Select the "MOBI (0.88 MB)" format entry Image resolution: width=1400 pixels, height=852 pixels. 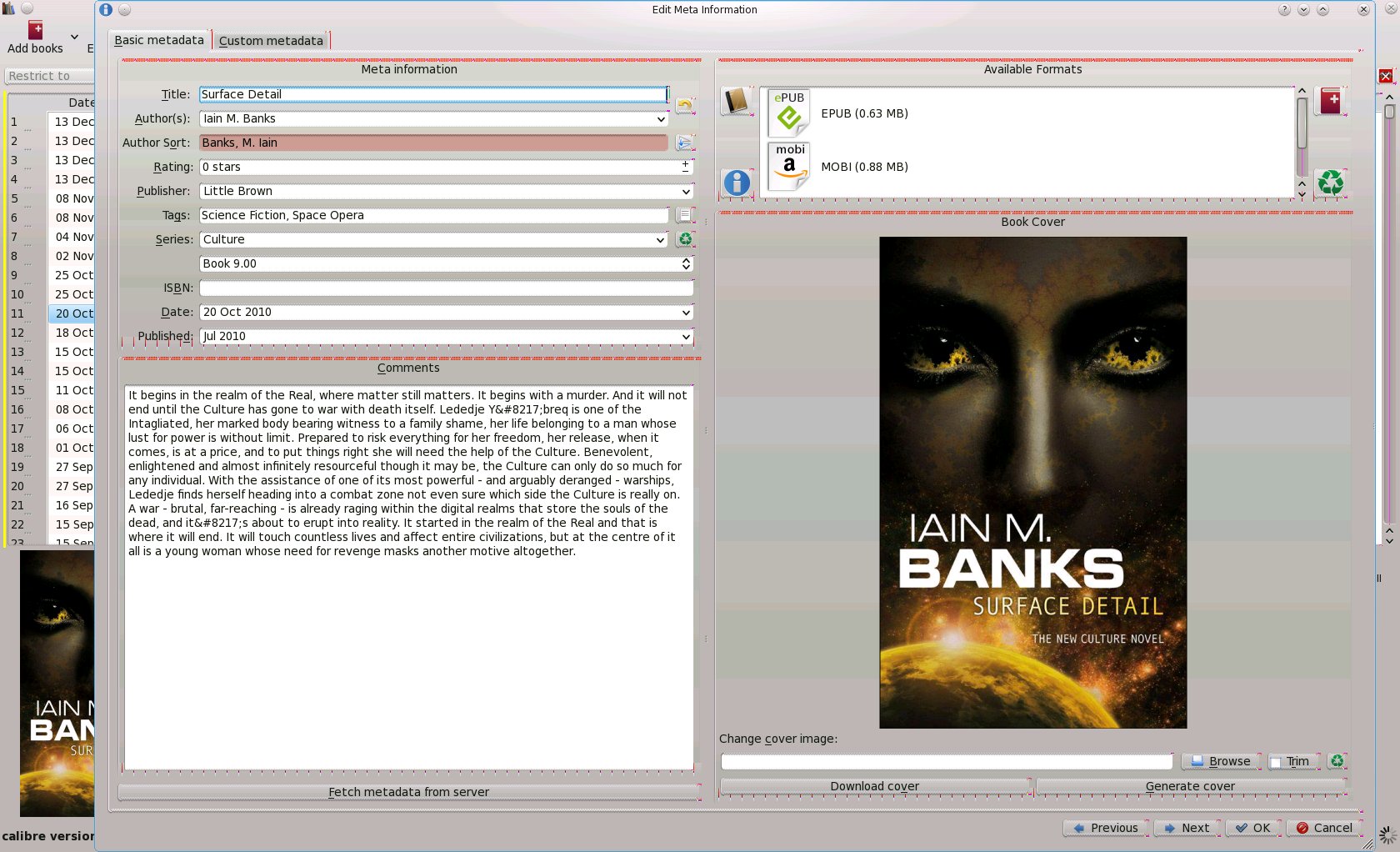coord(864,167)
